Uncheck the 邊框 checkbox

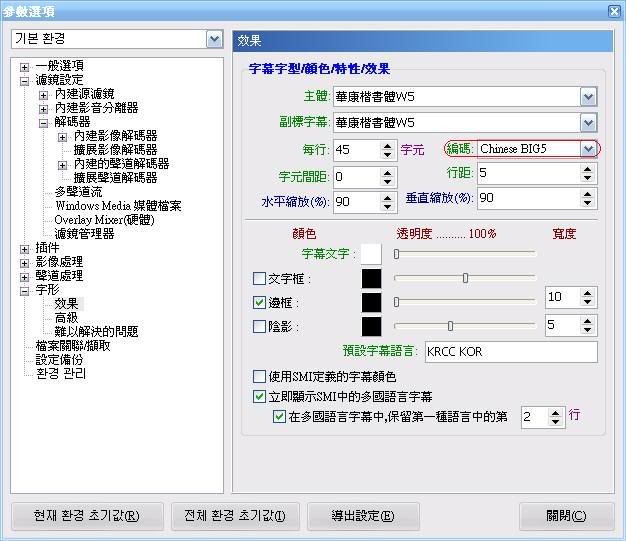coord(260,302)
